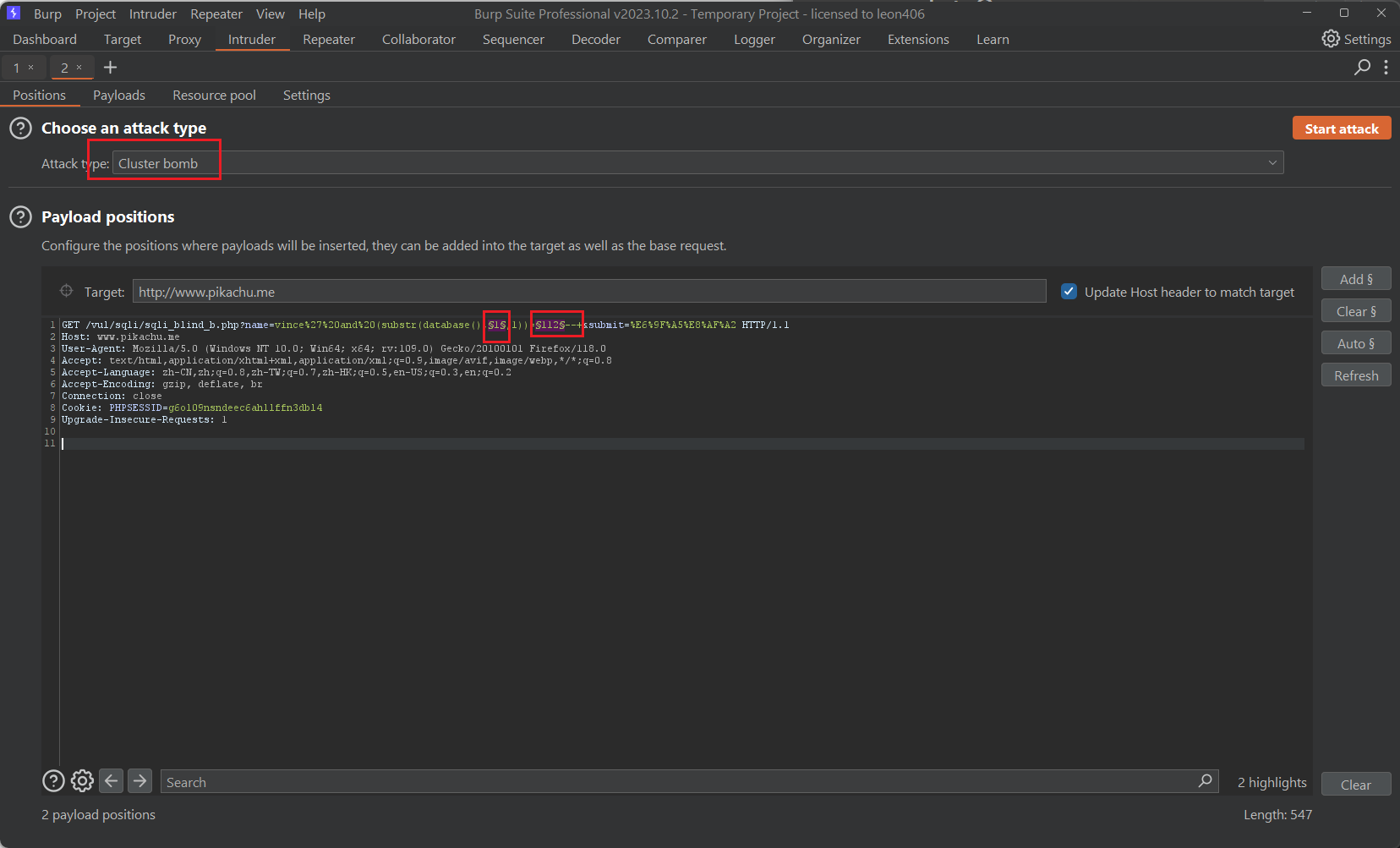Open editor help icon at bottom
The height and width of the screenshot is (848, 1400).
tap(53, 780)
